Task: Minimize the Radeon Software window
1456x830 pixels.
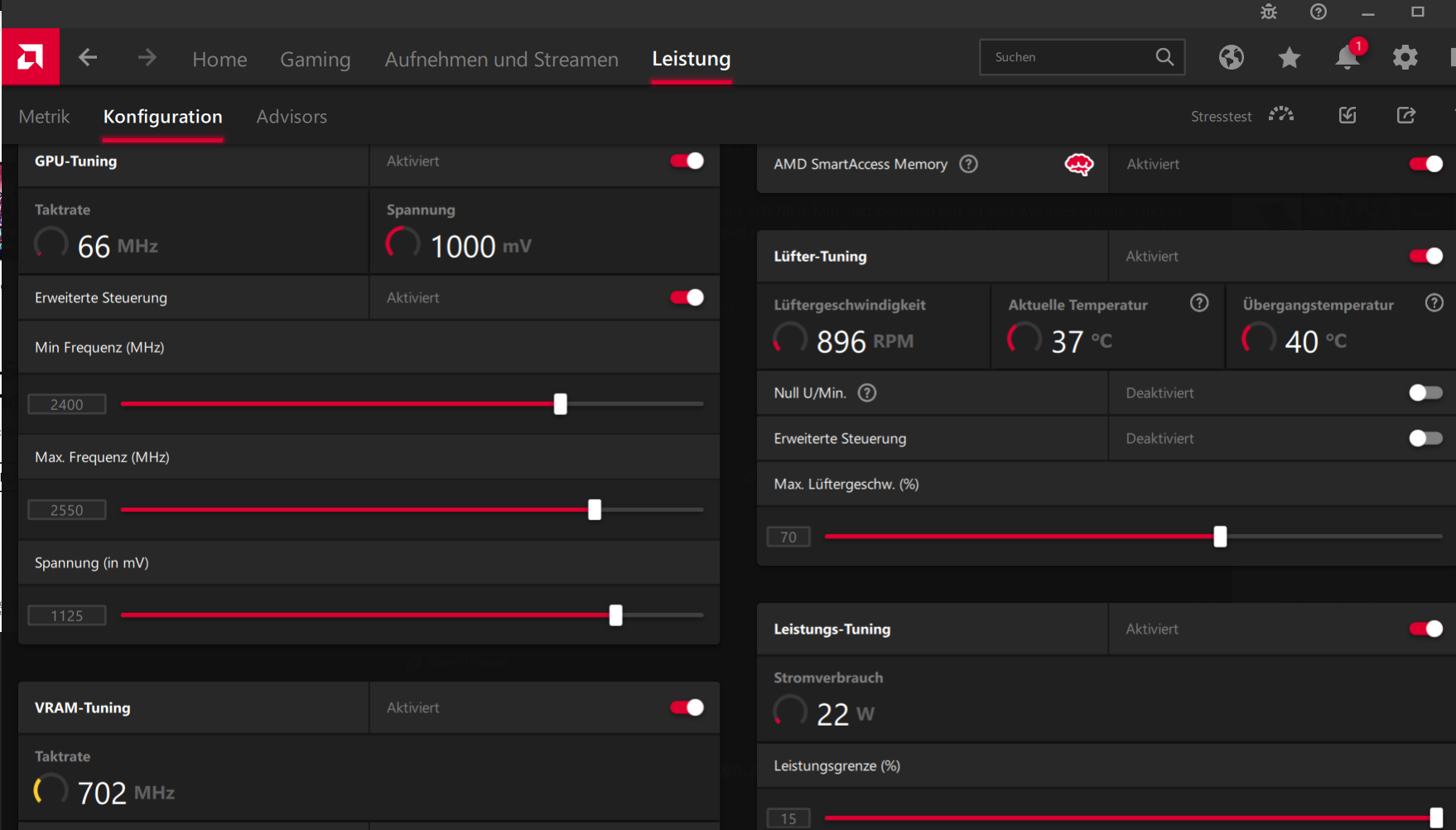Action: (1368, 12)
